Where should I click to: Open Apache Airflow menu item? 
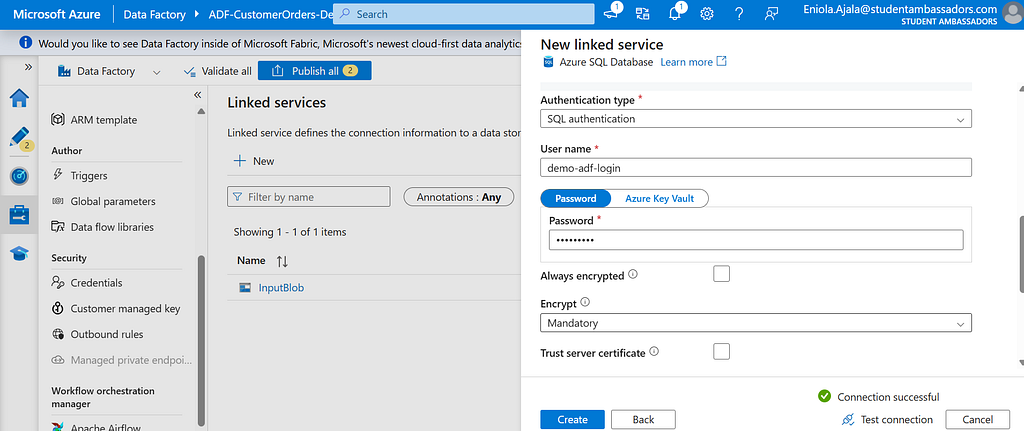tap(105, 428)
